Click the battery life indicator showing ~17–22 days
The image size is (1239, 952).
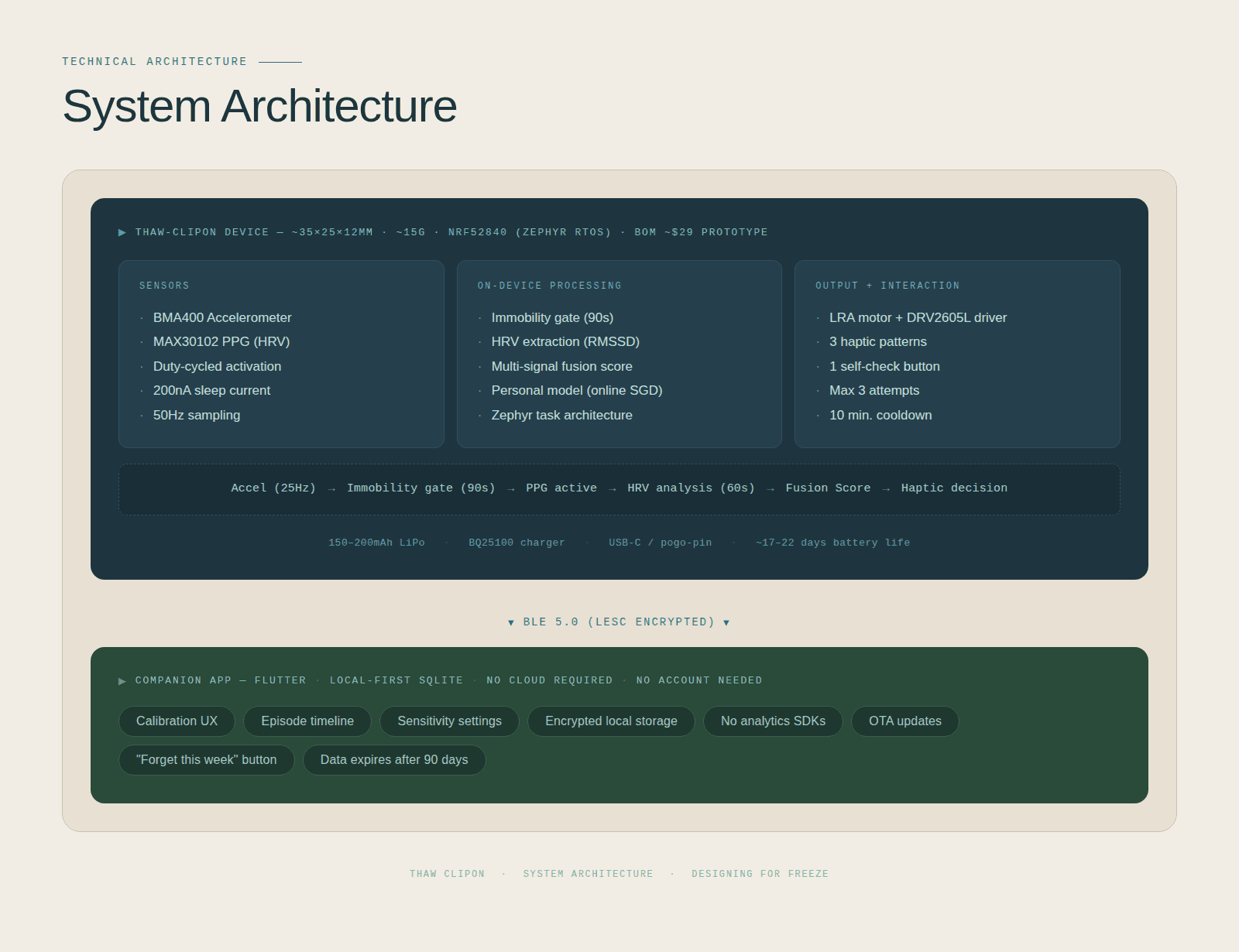point(832,543)
